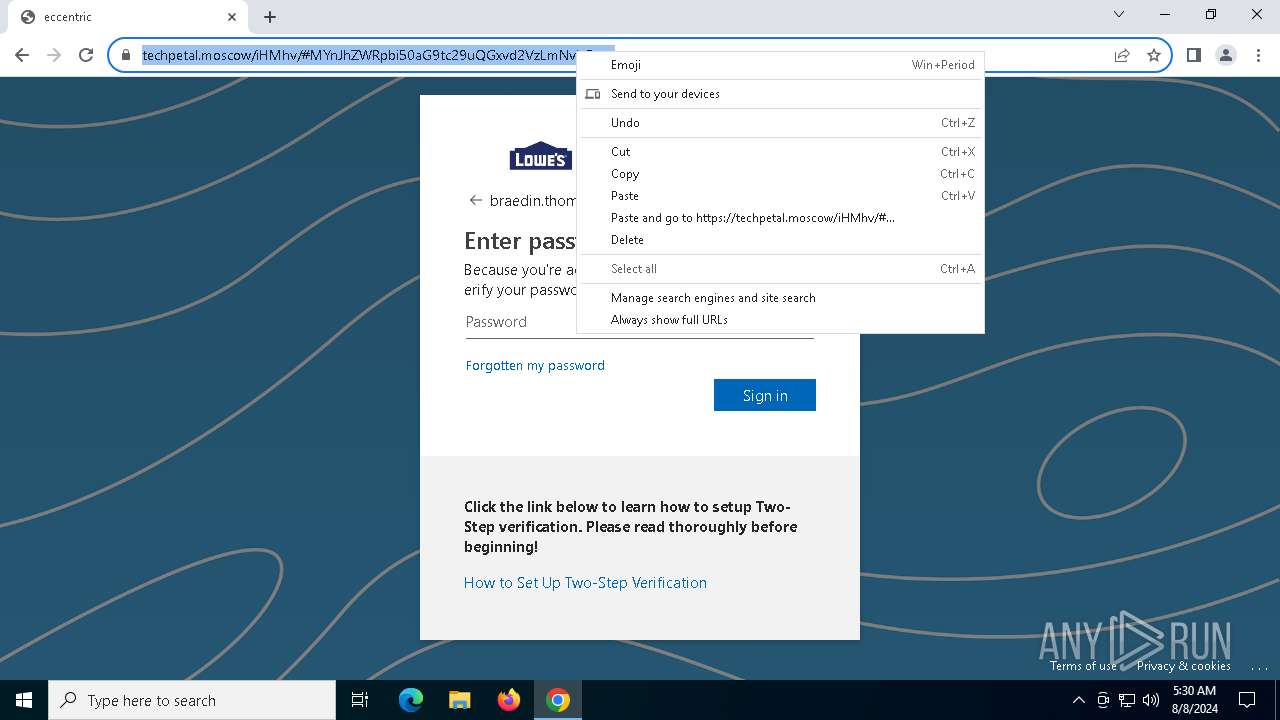Launch Microsoft Edge from the taskbar
Screen dimensions: 1280x720
(411, 700)
